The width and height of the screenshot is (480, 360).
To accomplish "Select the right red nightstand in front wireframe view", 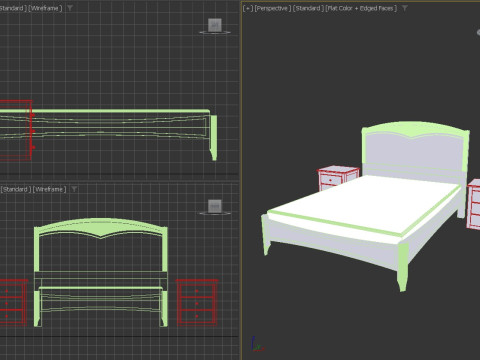I will click(197, 302).
